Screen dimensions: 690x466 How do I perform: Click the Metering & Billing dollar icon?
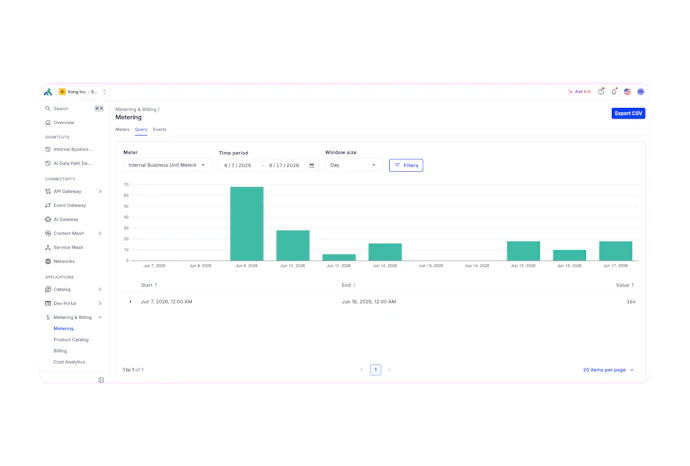48,317
